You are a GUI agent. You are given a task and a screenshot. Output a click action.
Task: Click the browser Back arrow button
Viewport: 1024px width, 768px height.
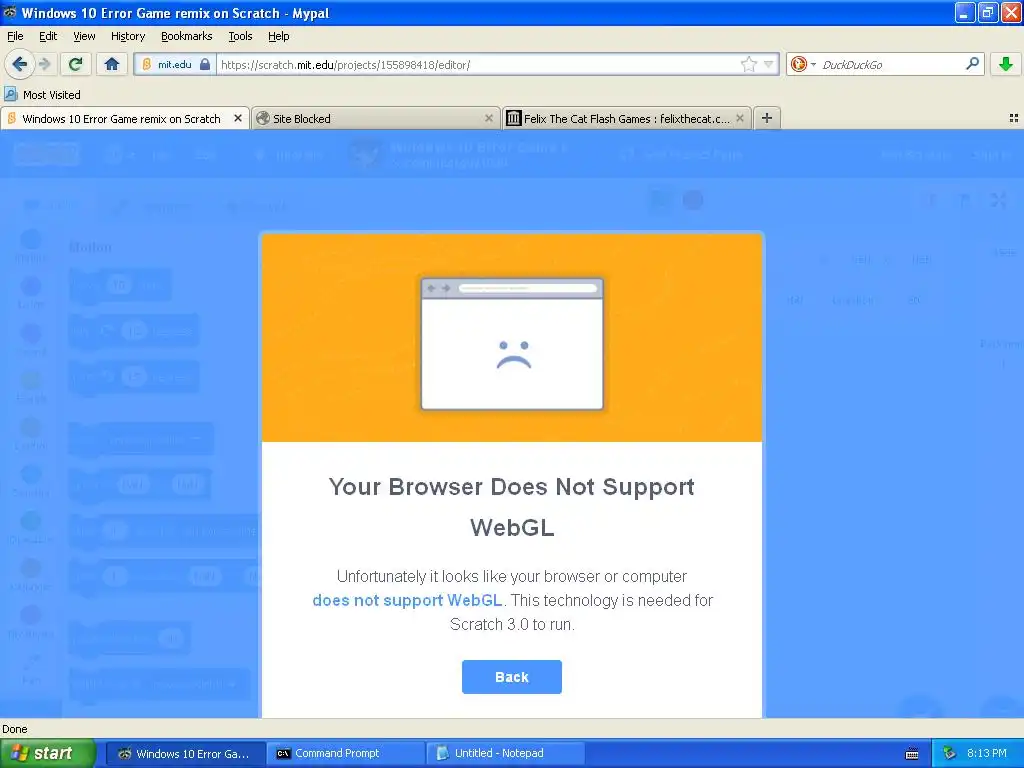coord(20,64)
